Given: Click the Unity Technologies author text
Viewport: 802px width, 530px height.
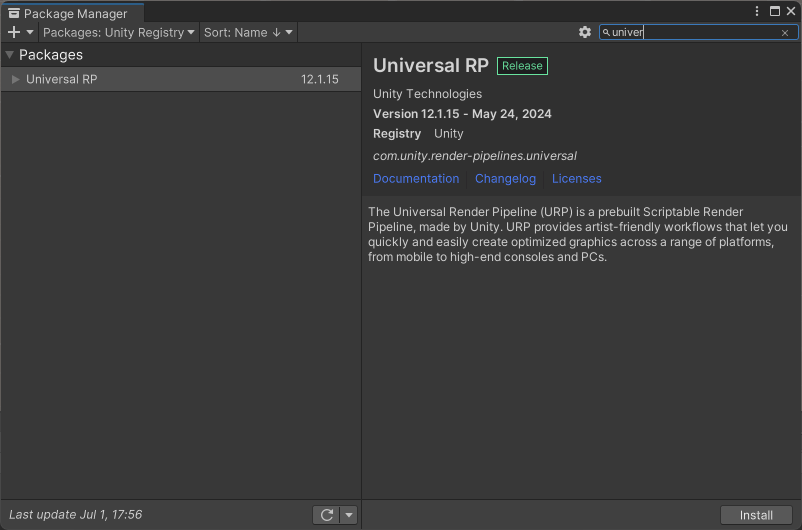Looking at the screenshot, I should [x=427, y=94].
